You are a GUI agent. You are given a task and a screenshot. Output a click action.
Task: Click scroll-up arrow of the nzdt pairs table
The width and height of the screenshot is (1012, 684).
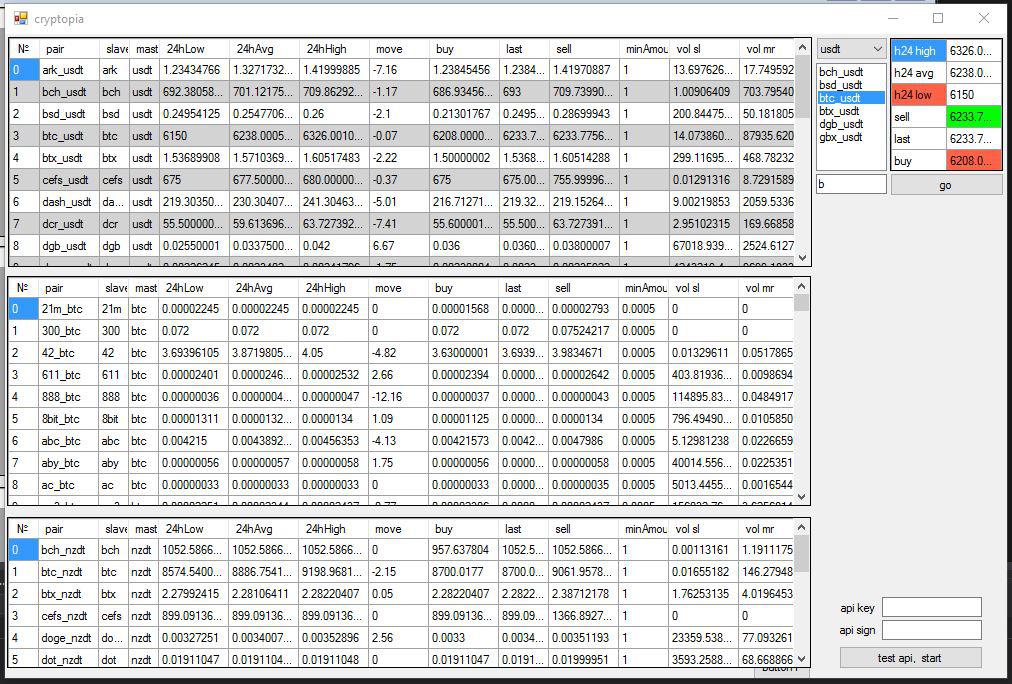[802, 528]
